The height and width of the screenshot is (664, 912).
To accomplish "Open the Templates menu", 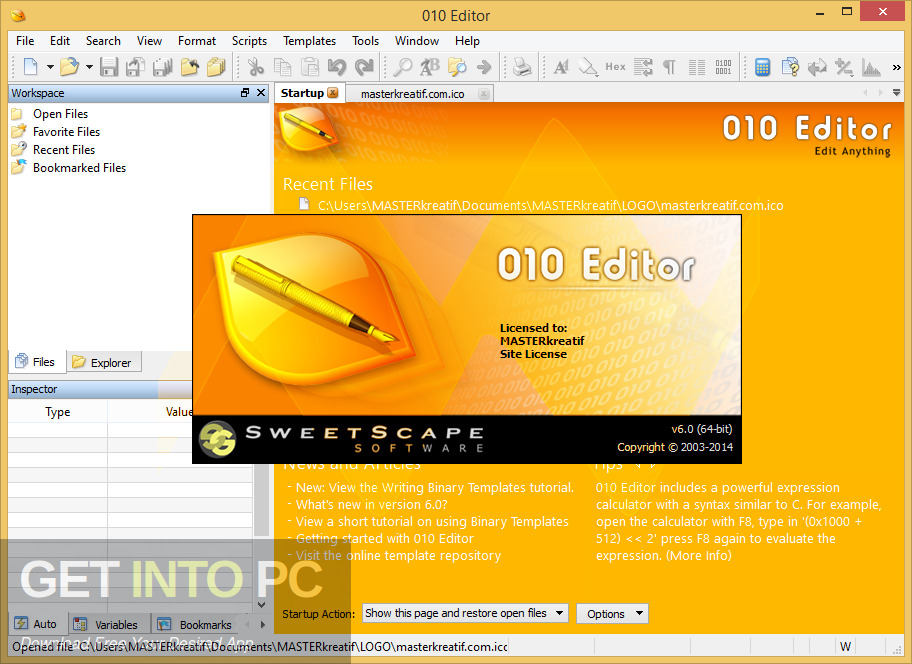I will click(309, 41).
